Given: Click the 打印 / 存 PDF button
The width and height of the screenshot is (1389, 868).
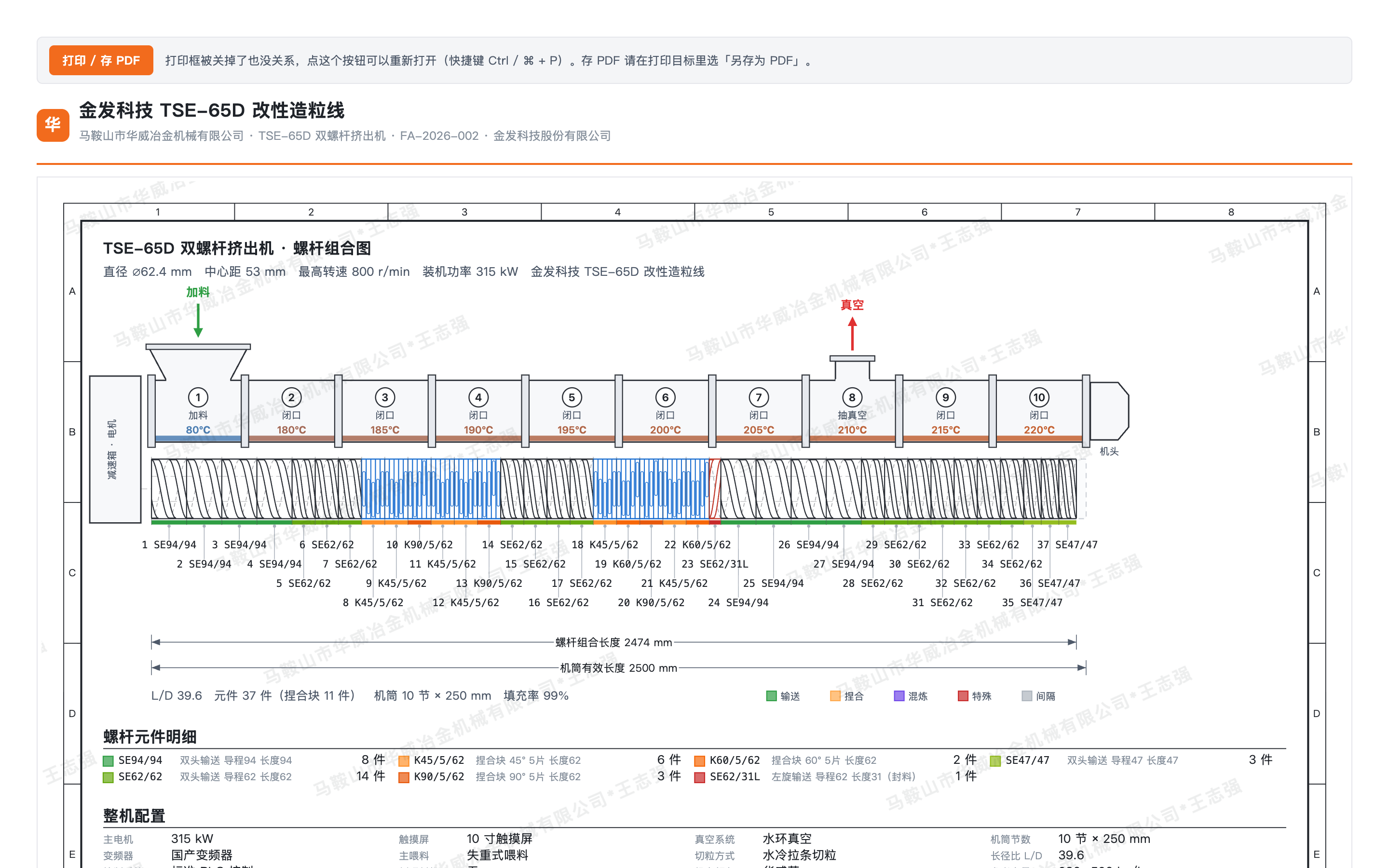Looking at the screenshot, I should tap(101, 60).
